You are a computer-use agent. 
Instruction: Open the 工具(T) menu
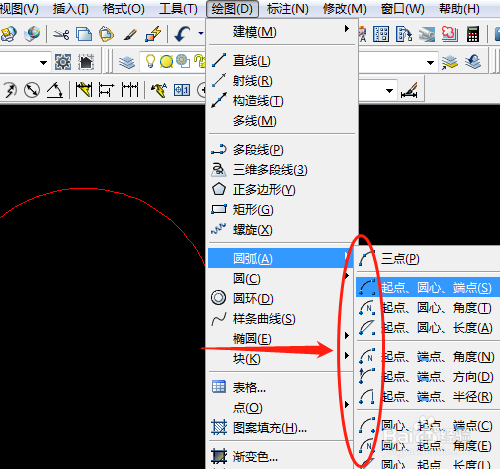(x=178, y=9)
